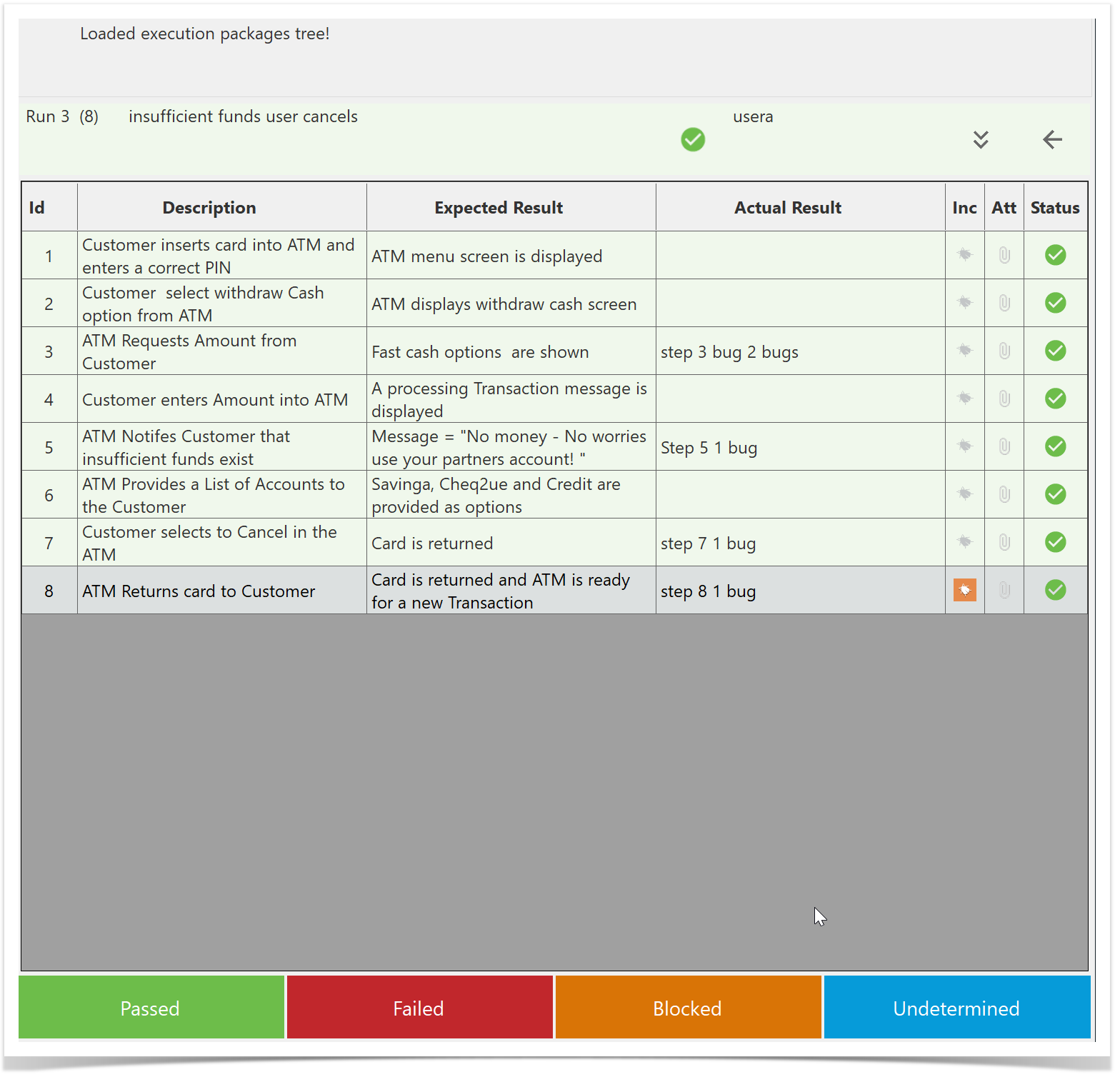This screenshot has width=1120, height=1077.
Task: Toggle the status checkmark for step 4
Action: tap(1055, 399)
